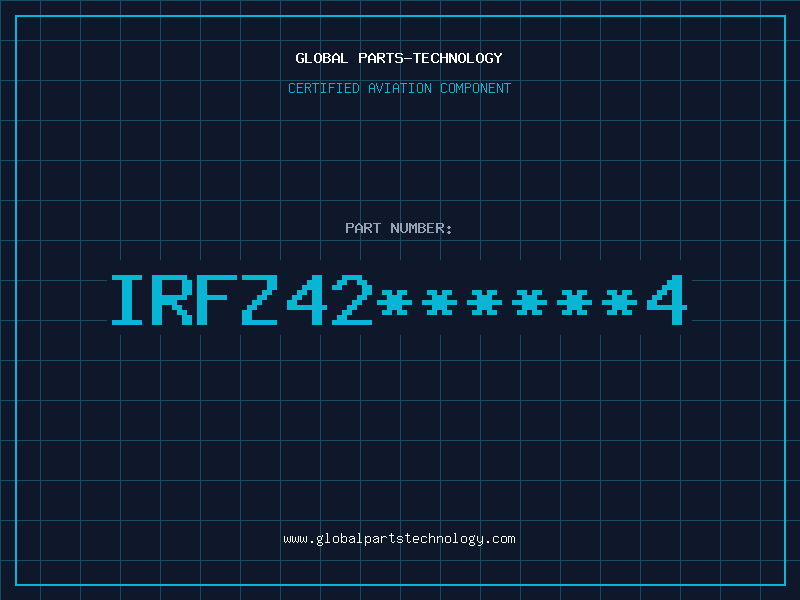Select the CERTIFIED AVIATION COMPONENT subtitle
Viewport: 800px width, 600px height.
(399, 88)
